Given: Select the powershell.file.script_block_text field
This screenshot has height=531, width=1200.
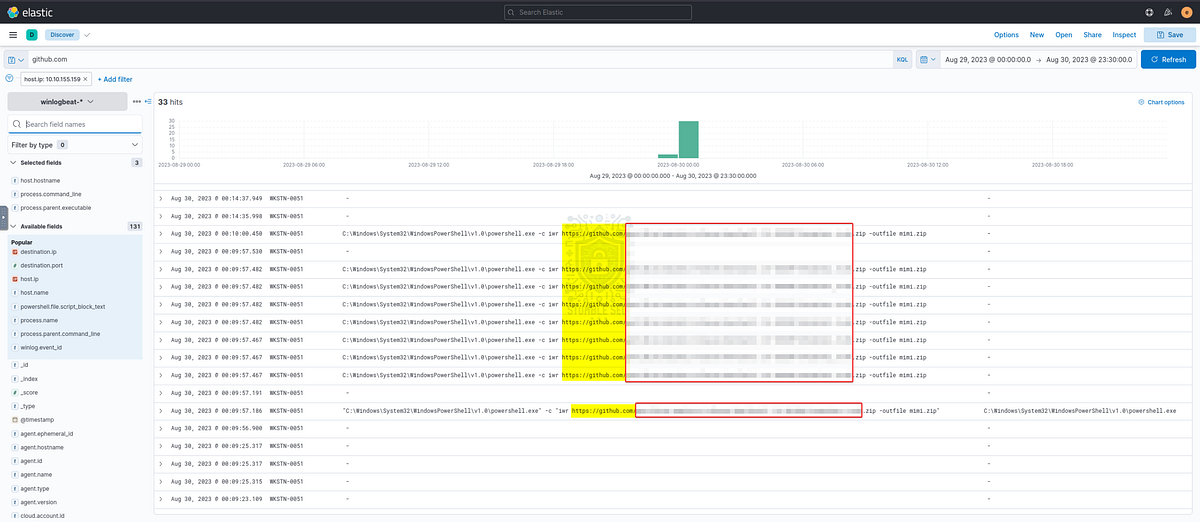Looking at the screenshot, I should [64, 307].
